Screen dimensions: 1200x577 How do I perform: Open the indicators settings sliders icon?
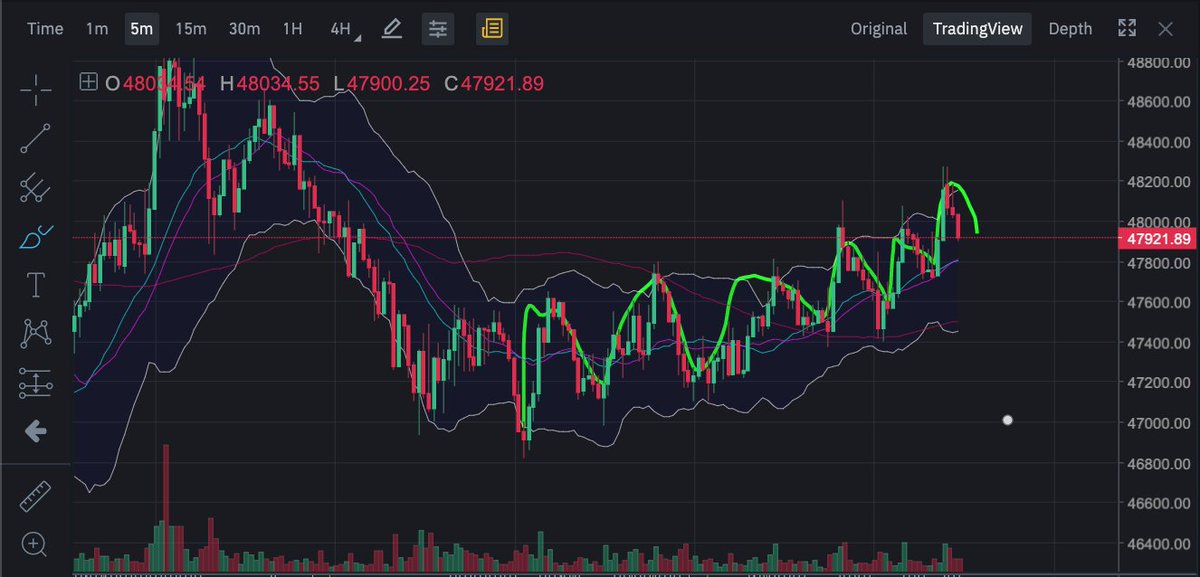[x=438, y=29]
